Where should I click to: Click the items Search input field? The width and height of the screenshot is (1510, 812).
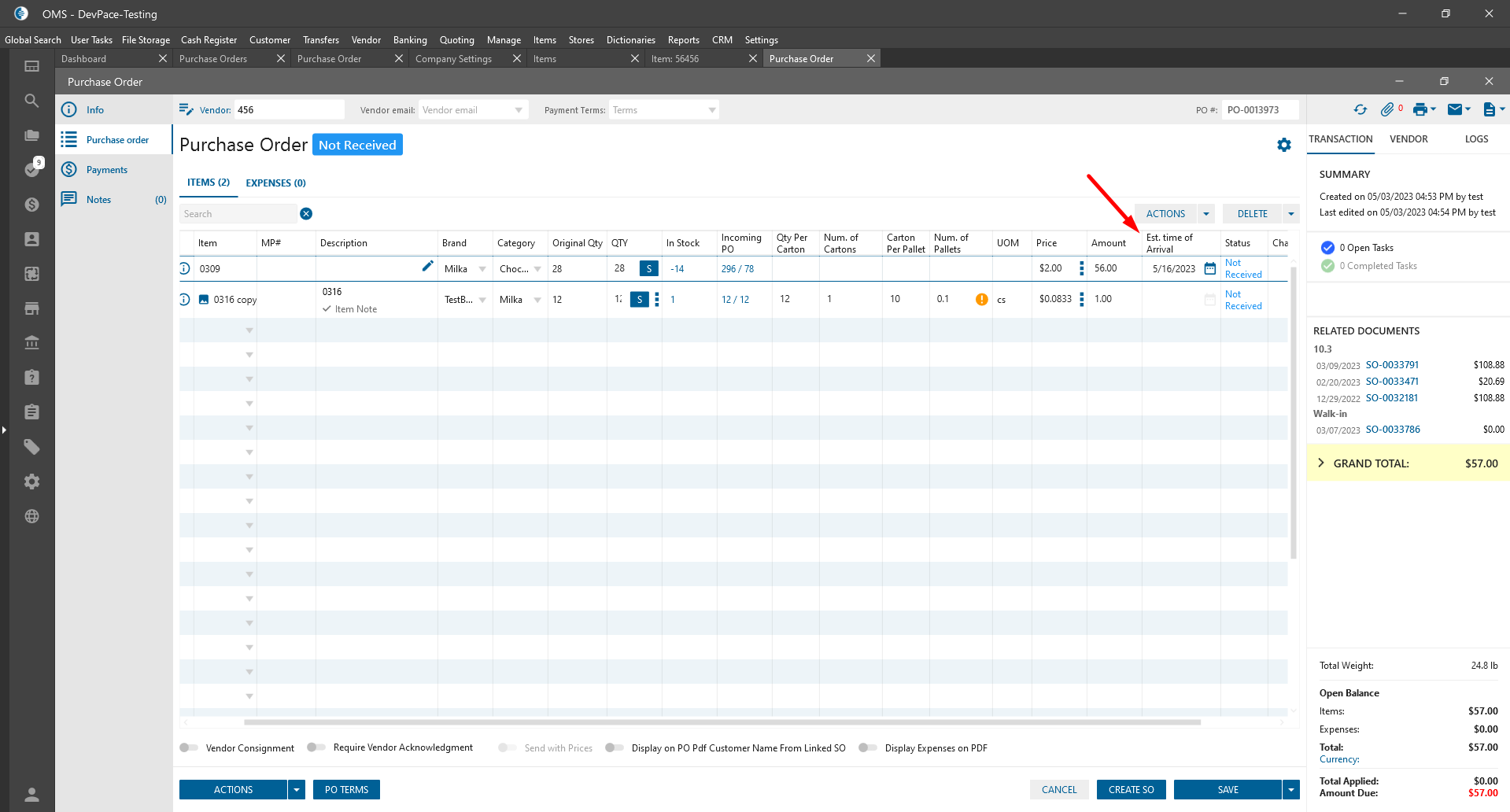coord(238,214)
